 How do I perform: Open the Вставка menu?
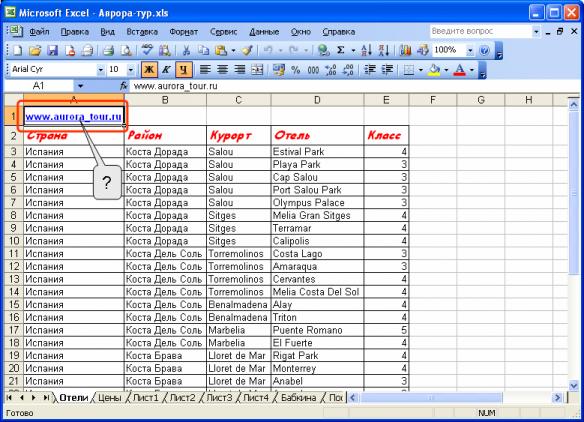tap(142, 32)
